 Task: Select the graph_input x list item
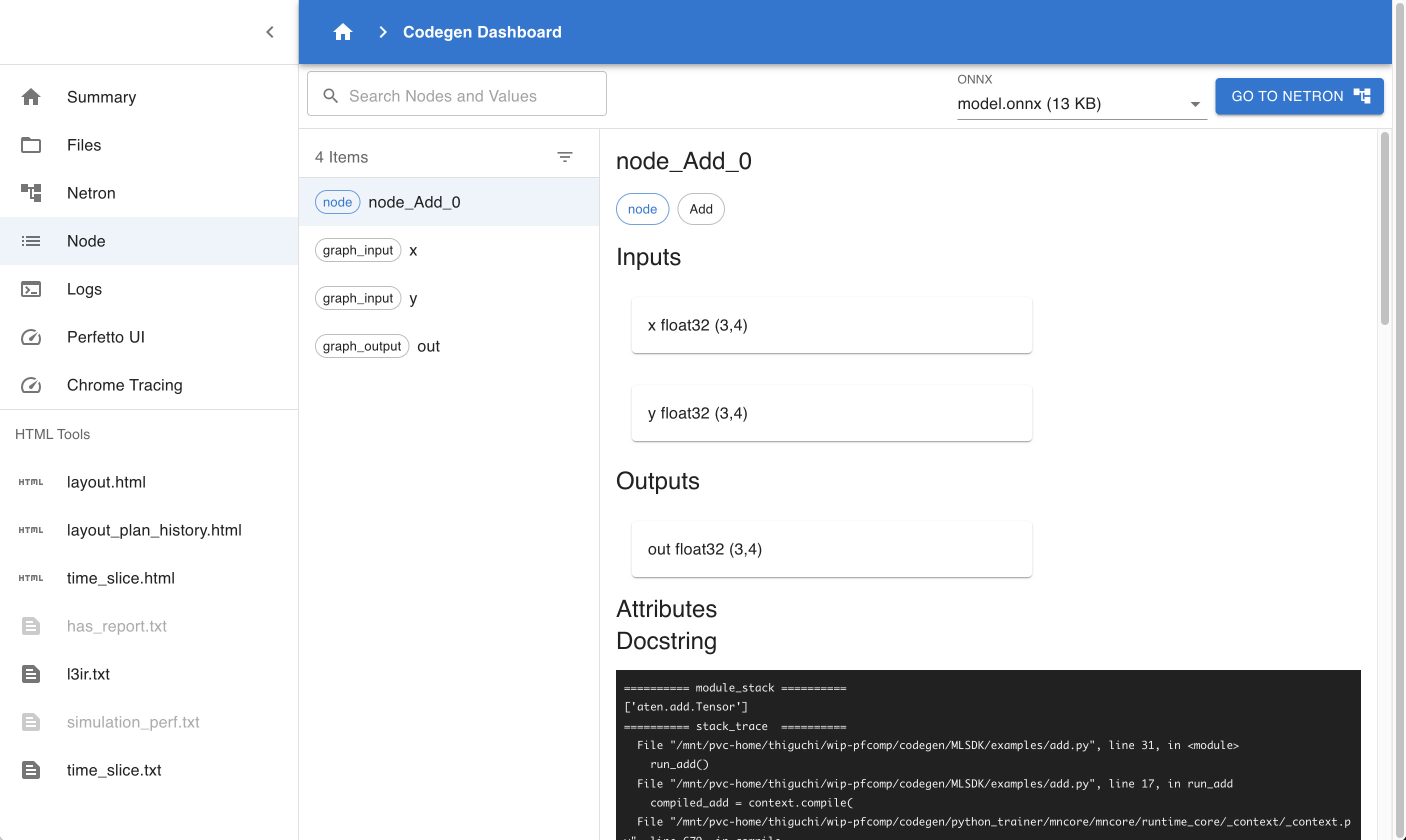click(x=412, y=250)
